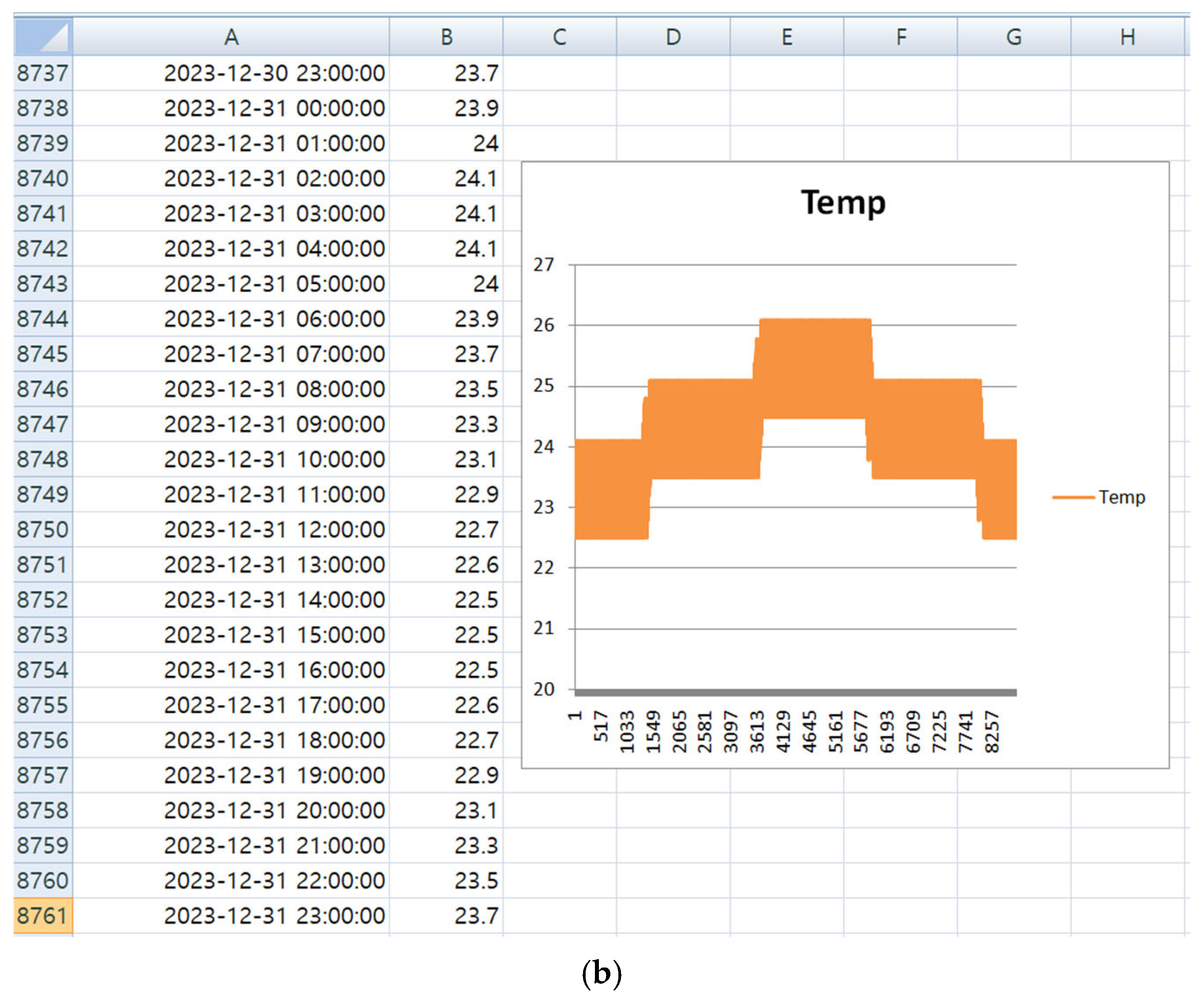The image size is (1204, 998).
Task: Select column G header
Action: pos(1013,37)
